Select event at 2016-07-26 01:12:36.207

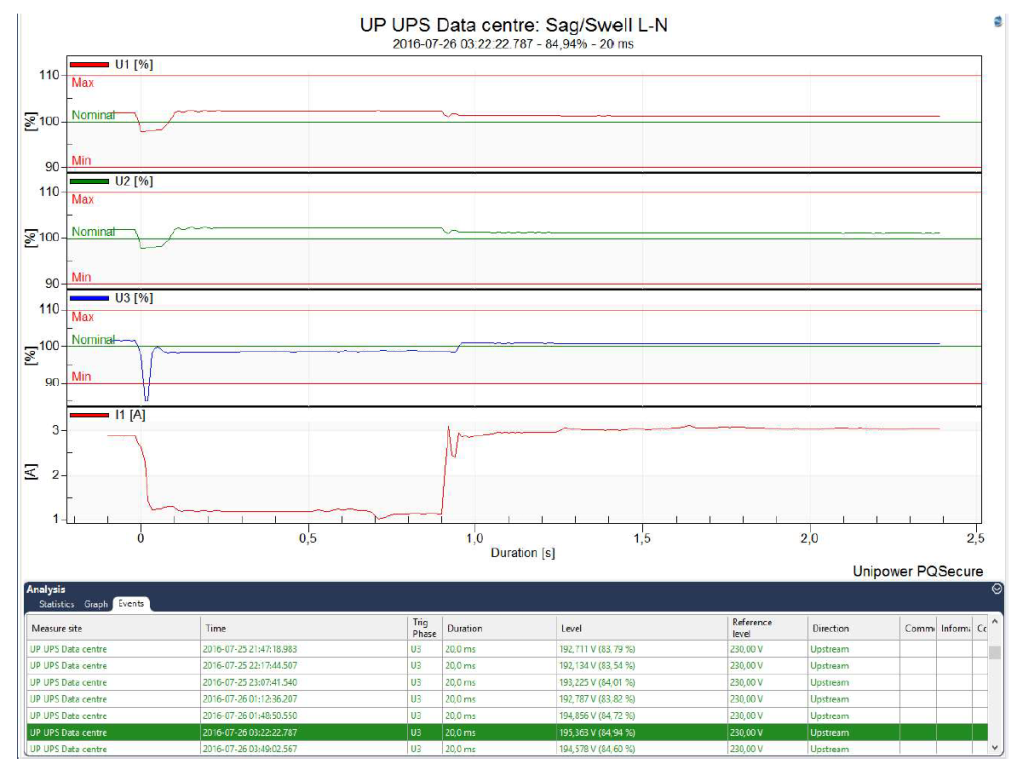(x=506, y=699)
